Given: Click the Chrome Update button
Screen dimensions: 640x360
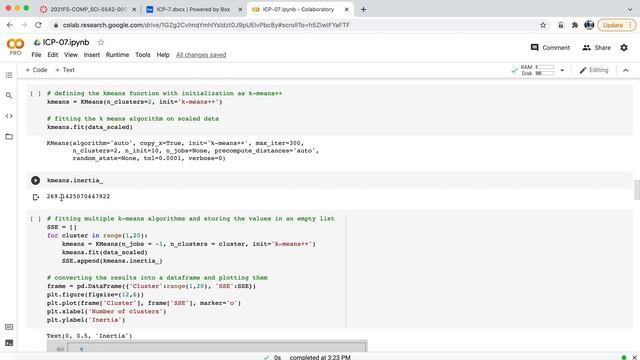Looking at the screenshot, I should (617, 25).
